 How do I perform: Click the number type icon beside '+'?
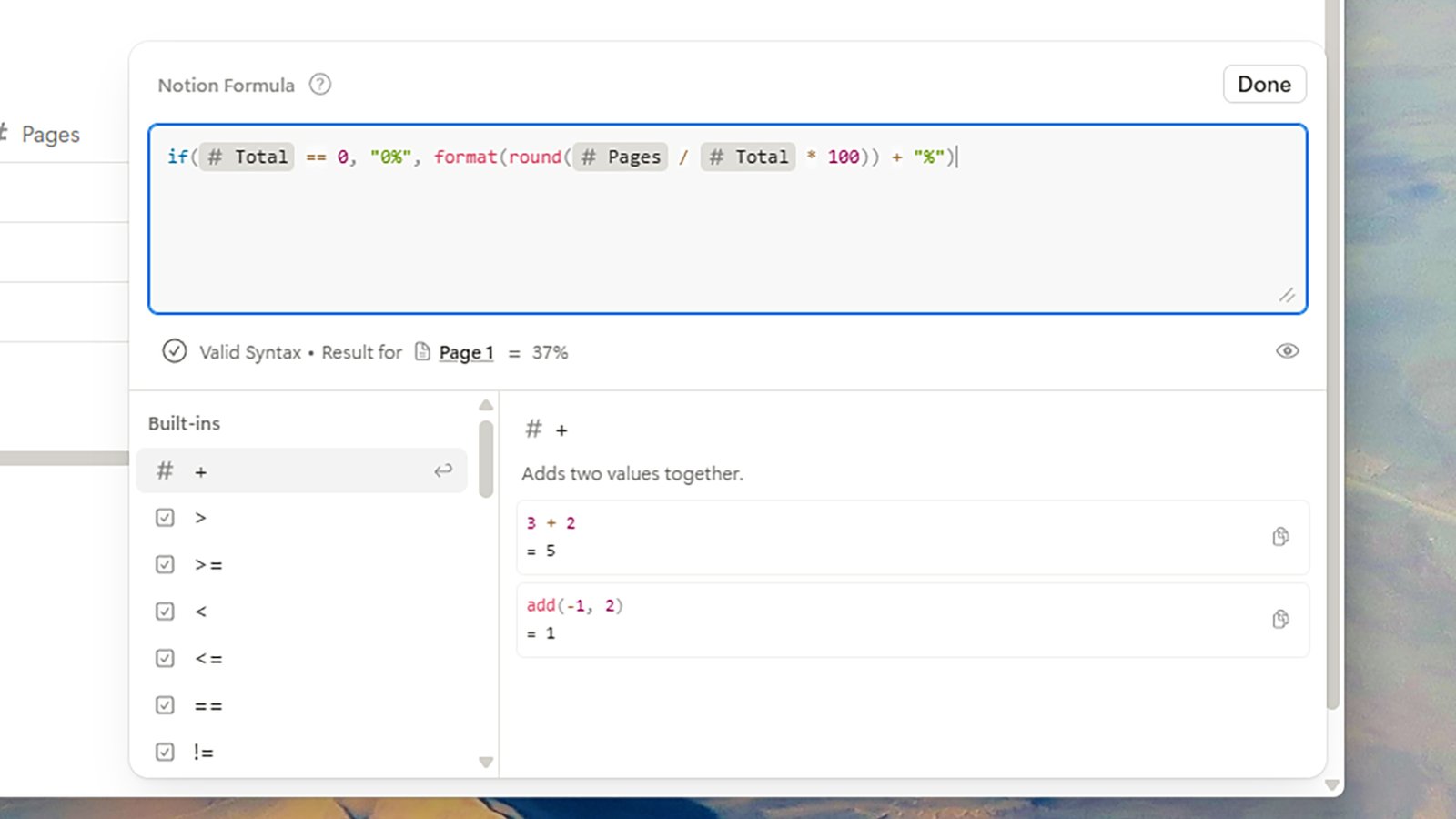(165, 470)
